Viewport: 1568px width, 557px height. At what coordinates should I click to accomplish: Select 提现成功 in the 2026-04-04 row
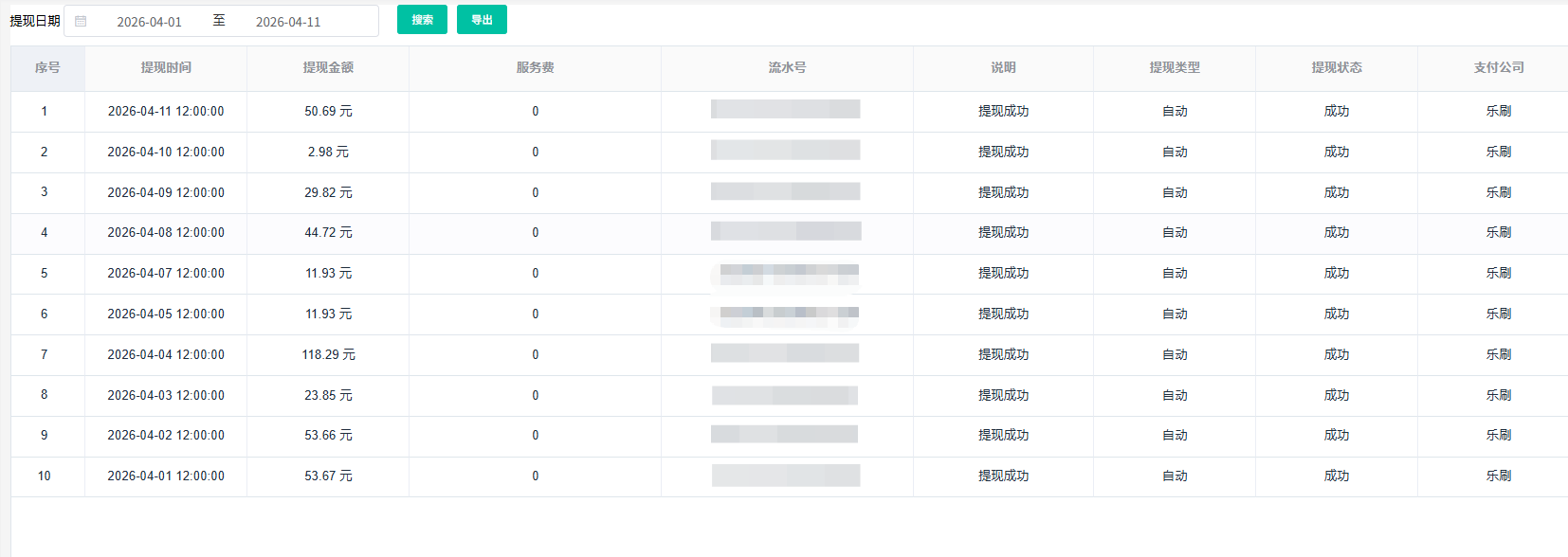coord(1003,355)
